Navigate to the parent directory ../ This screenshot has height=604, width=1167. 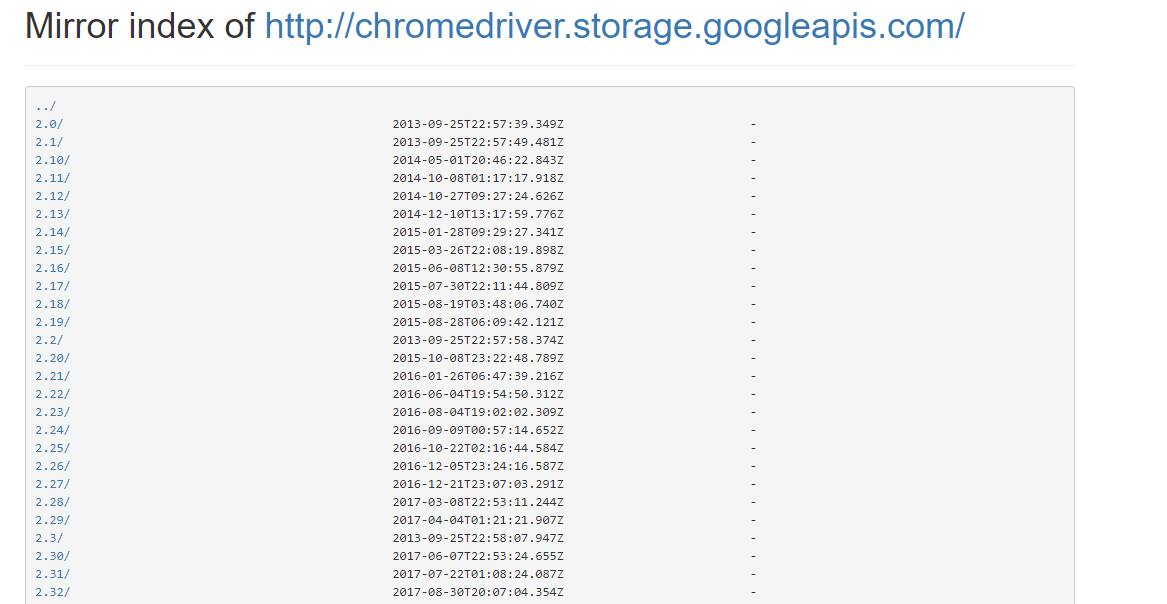point(40,104)
